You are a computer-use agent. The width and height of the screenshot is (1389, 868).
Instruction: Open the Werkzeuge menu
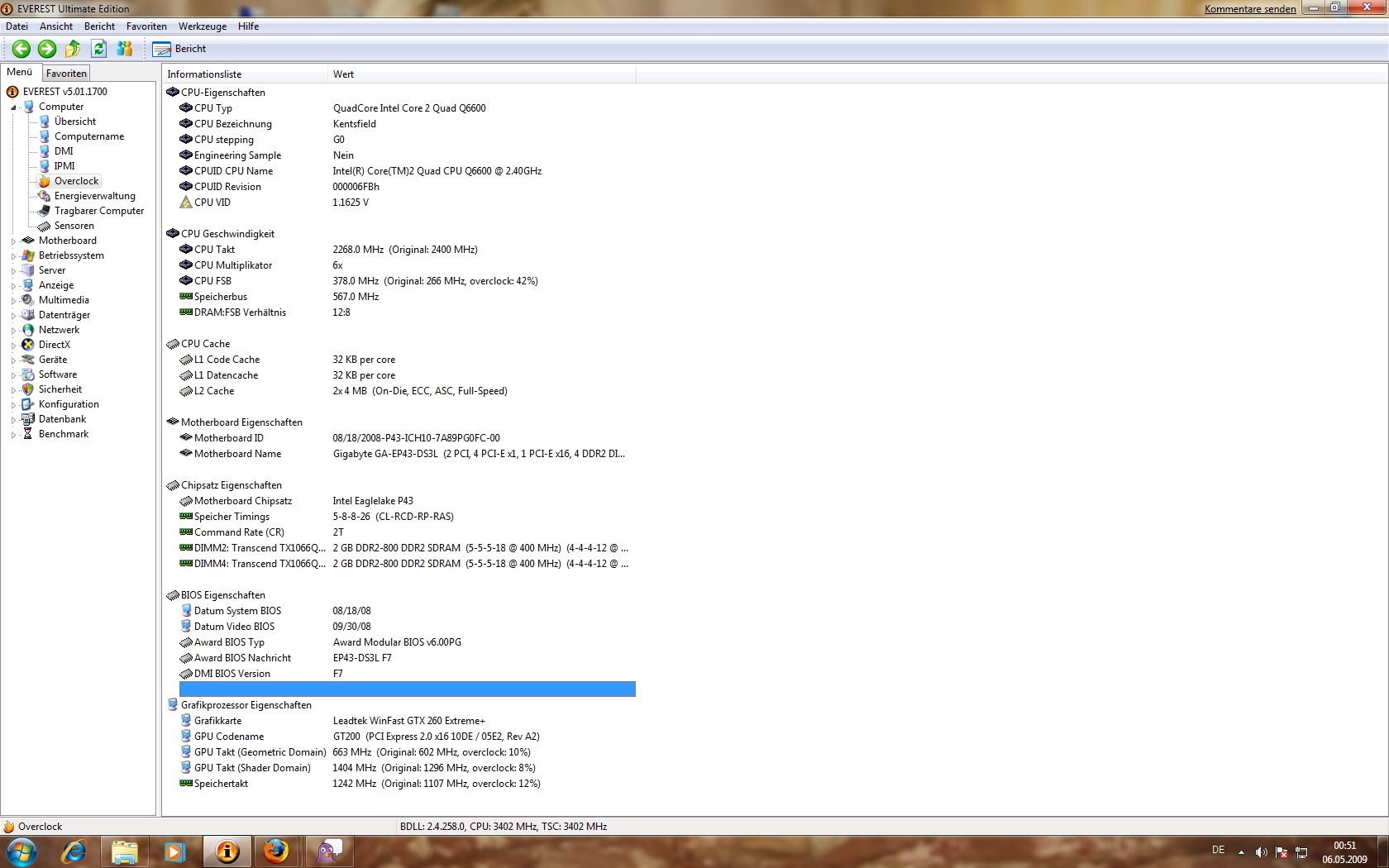tap(203, 26)
